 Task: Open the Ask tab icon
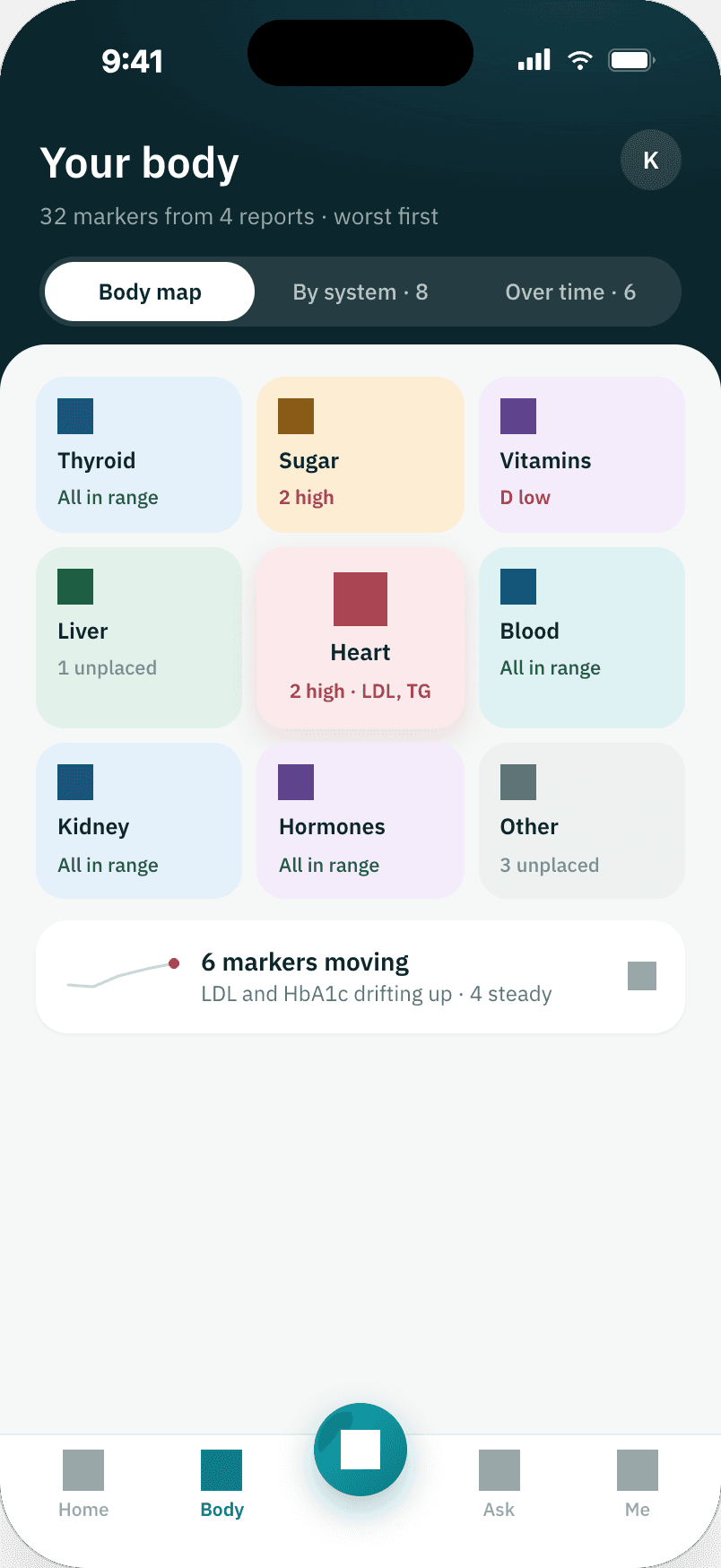(499, 1470)
